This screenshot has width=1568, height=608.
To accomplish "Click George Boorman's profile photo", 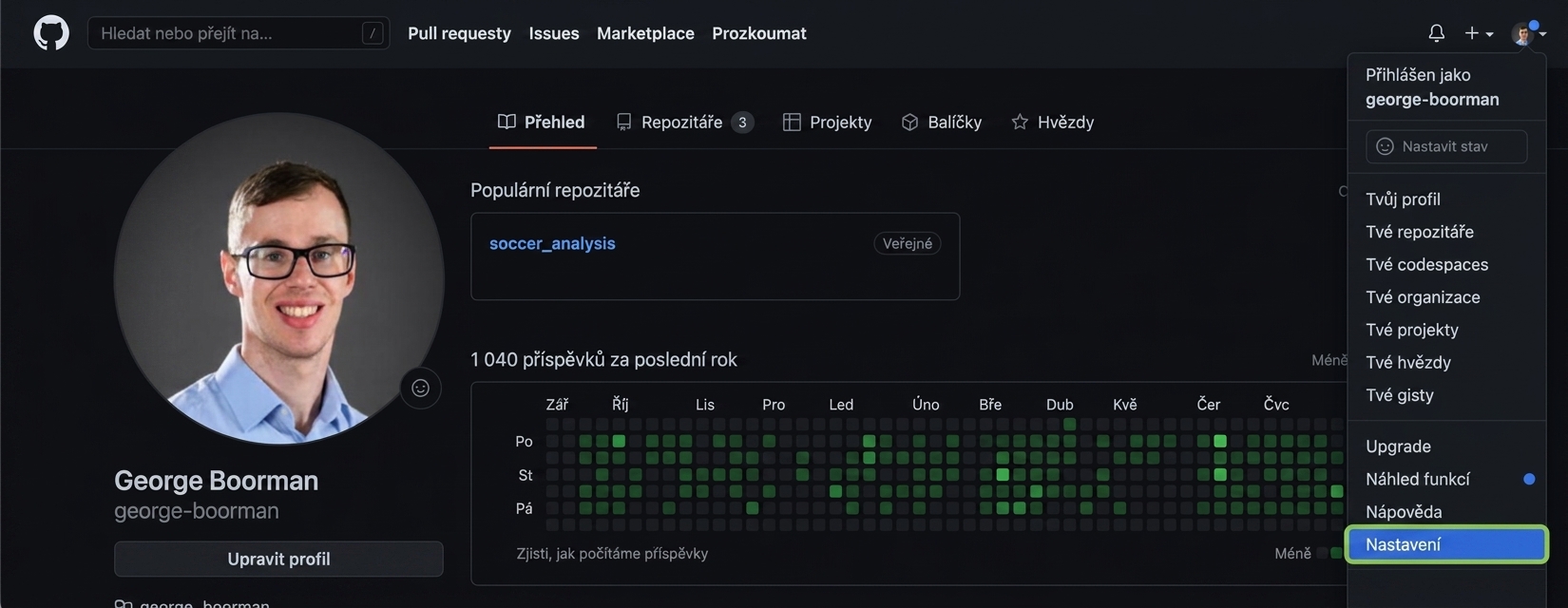I will coord(278,278).
